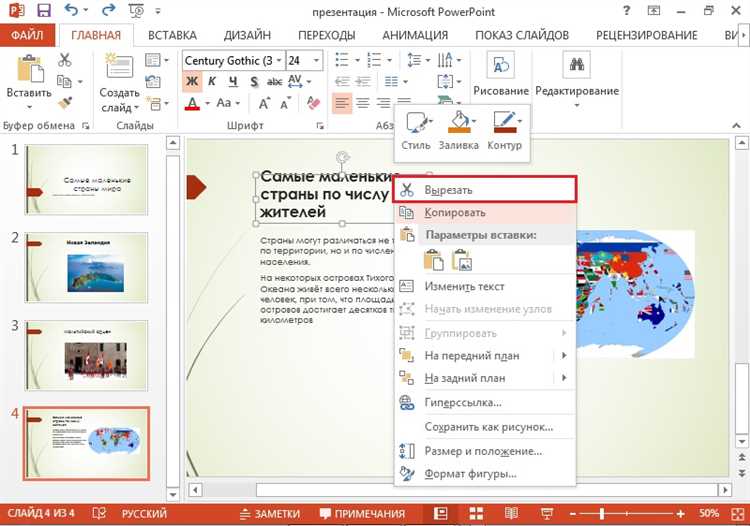Toggle text shadow (S)
The image size is (750, 526).
coord(254,82)
